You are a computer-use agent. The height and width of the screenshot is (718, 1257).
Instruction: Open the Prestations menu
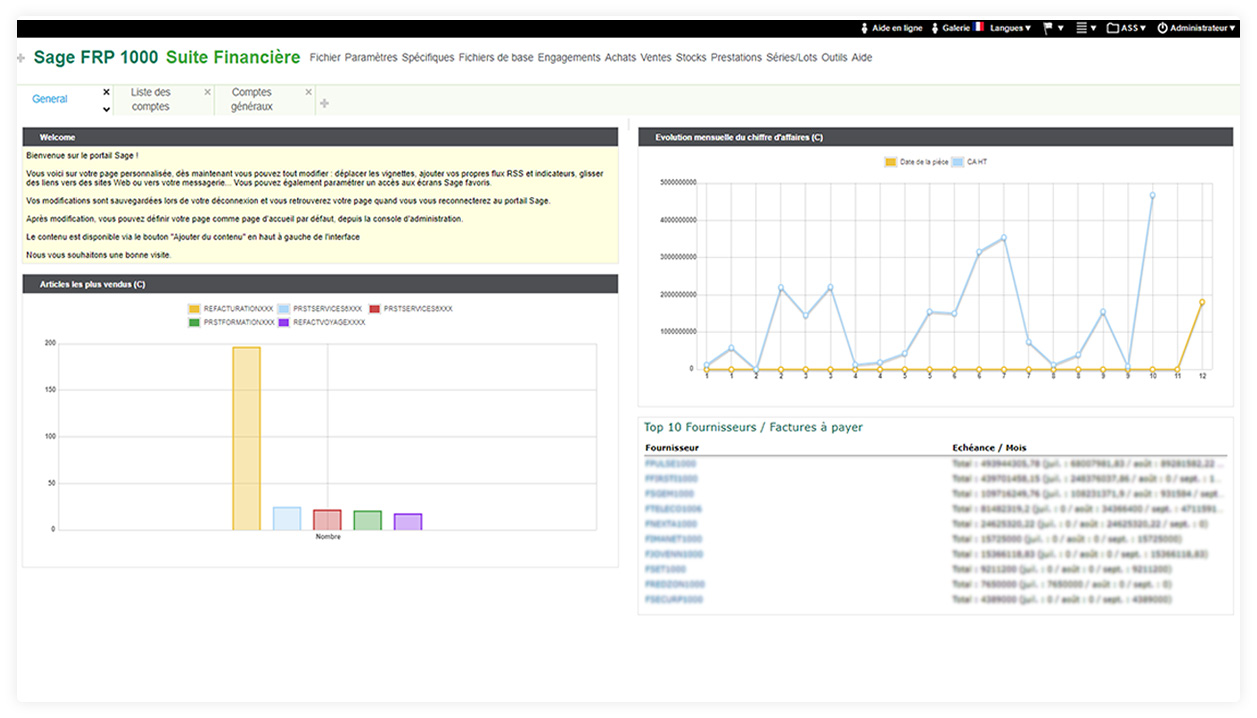point(736,58)
